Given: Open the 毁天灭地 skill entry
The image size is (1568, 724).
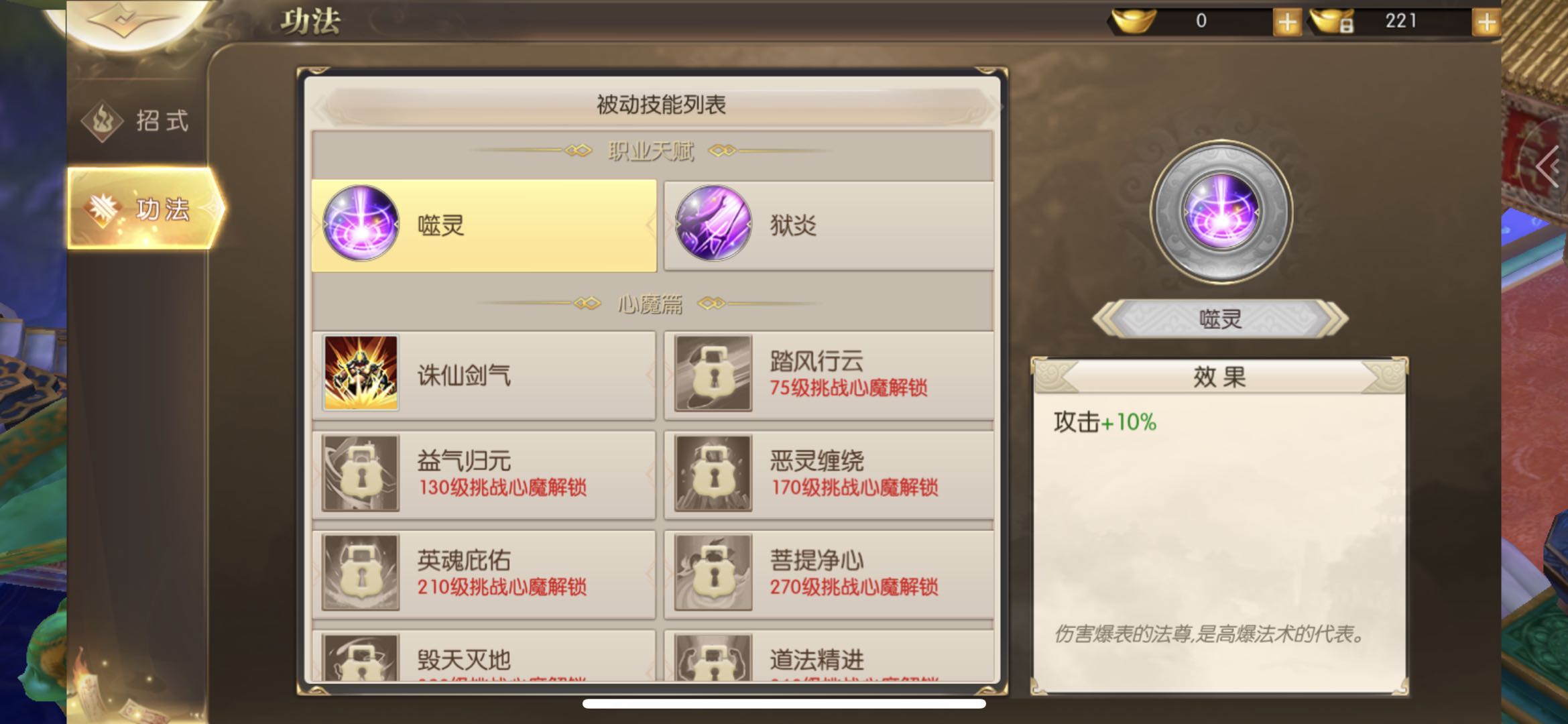Looking at the screenshot, I should (483, 657).
